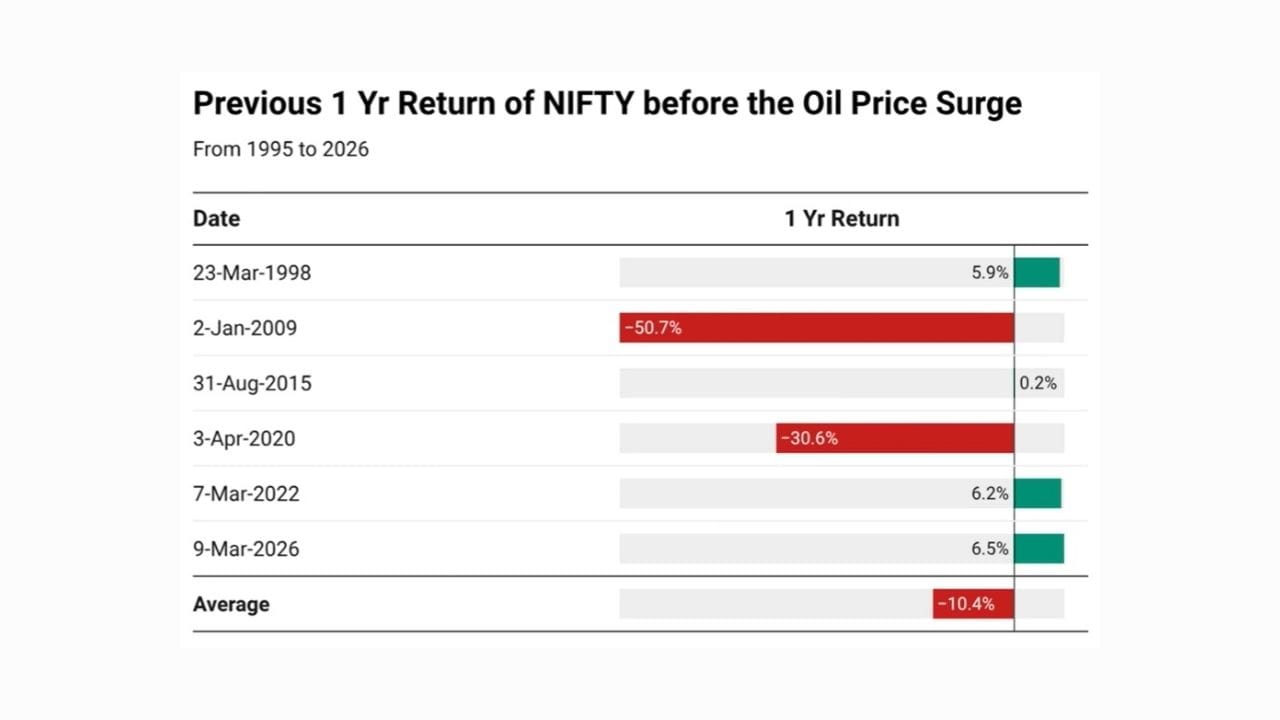Select the 2-Jan-2009 date cell

point(245,328)
